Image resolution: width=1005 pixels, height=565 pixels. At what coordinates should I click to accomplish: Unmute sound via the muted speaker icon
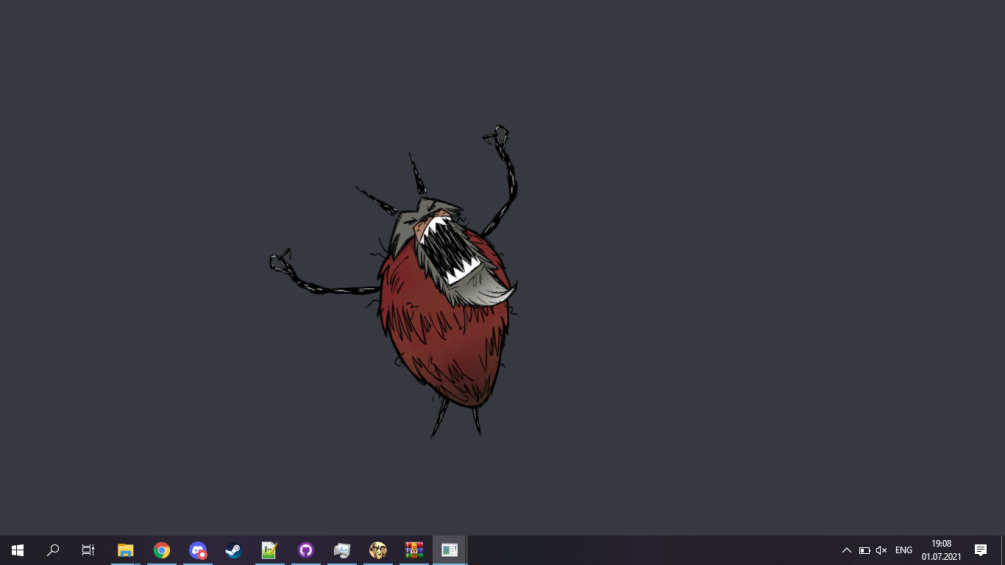tap(881, 550)
